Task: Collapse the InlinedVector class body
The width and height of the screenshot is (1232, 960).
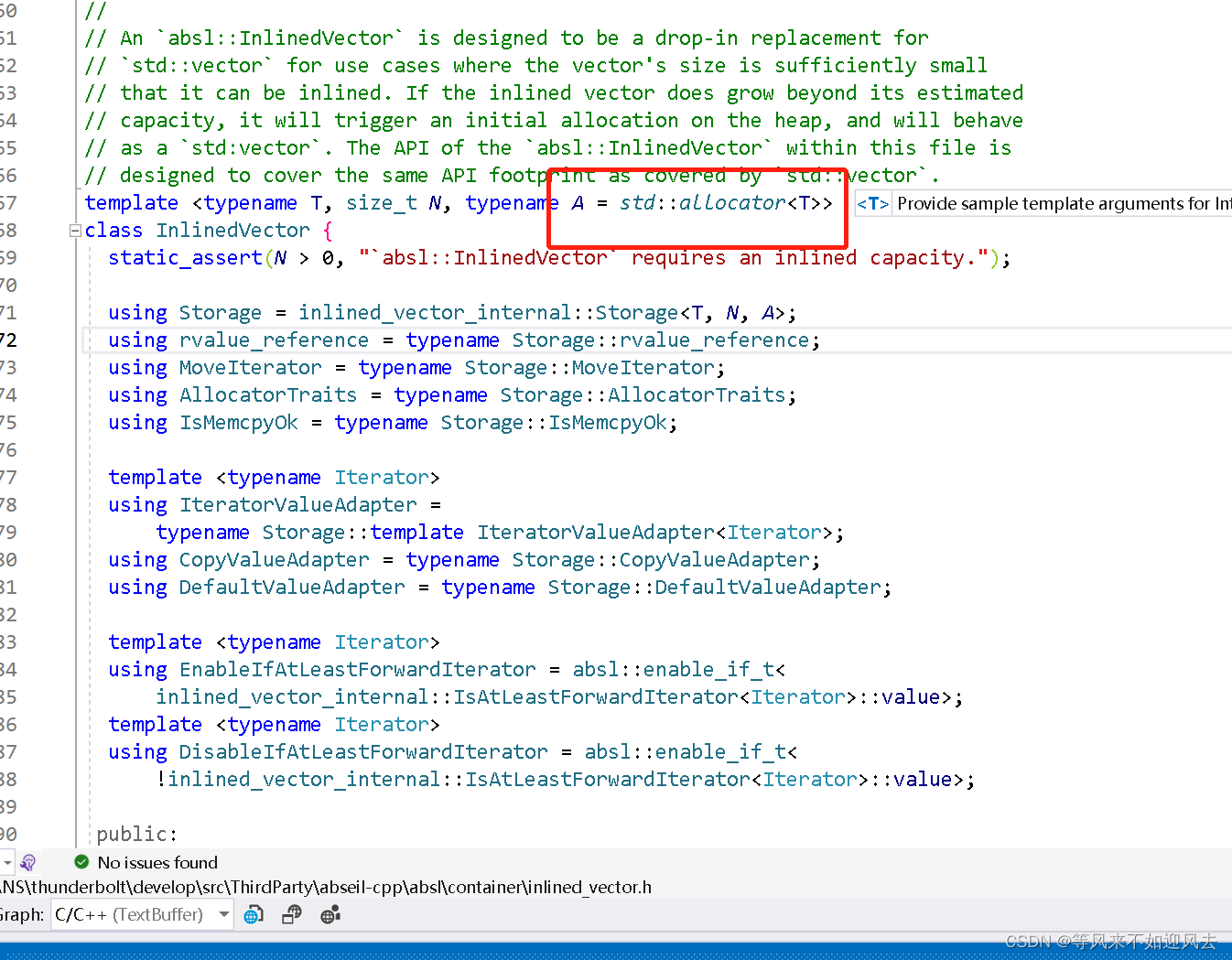Action: 74,231
